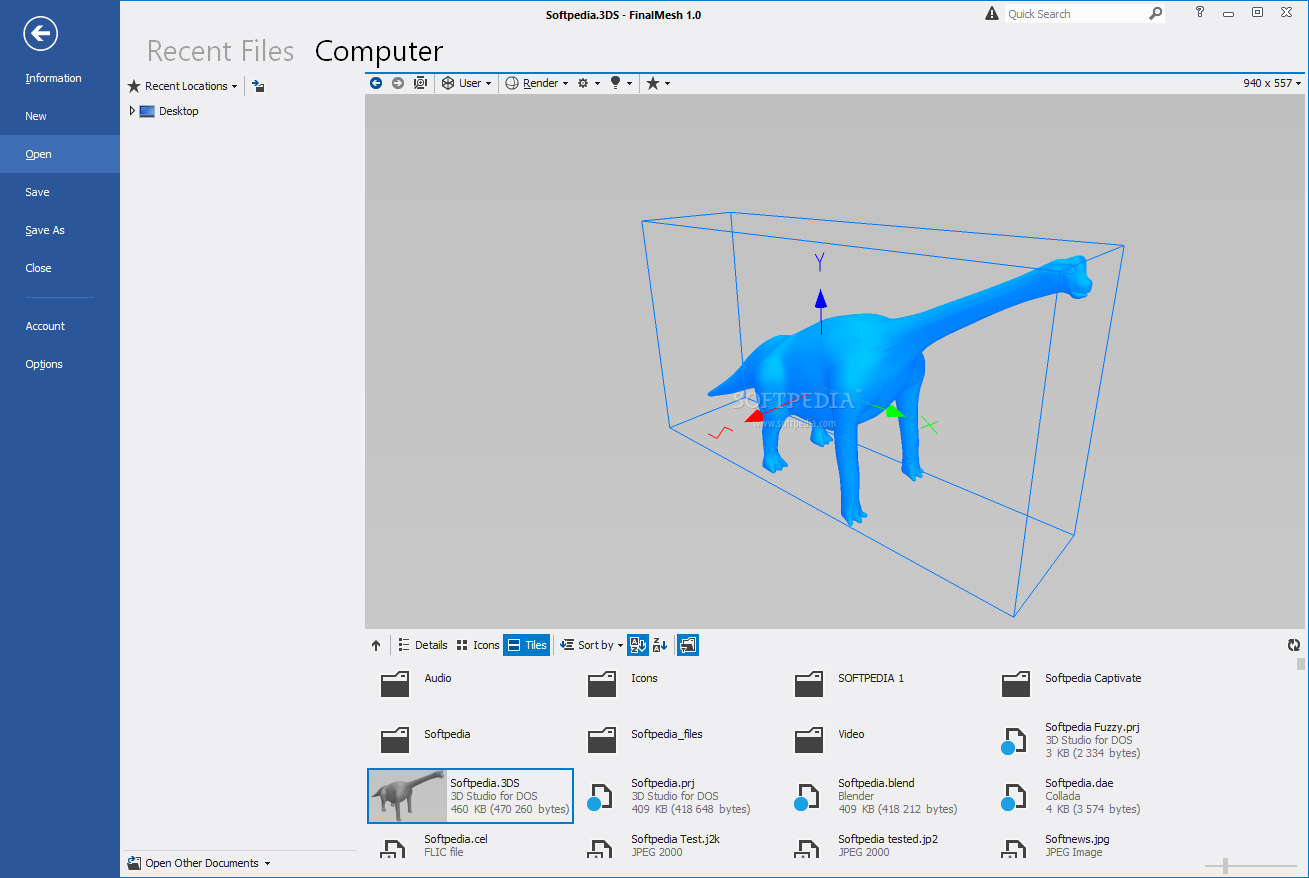Click the magnifier search icon
This screenshot has width=1309, height=878.
(x=1155, y=13)
